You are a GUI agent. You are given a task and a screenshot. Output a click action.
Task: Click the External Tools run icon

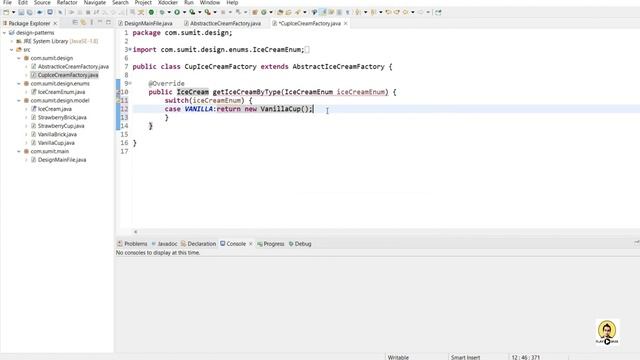point(208,12)
